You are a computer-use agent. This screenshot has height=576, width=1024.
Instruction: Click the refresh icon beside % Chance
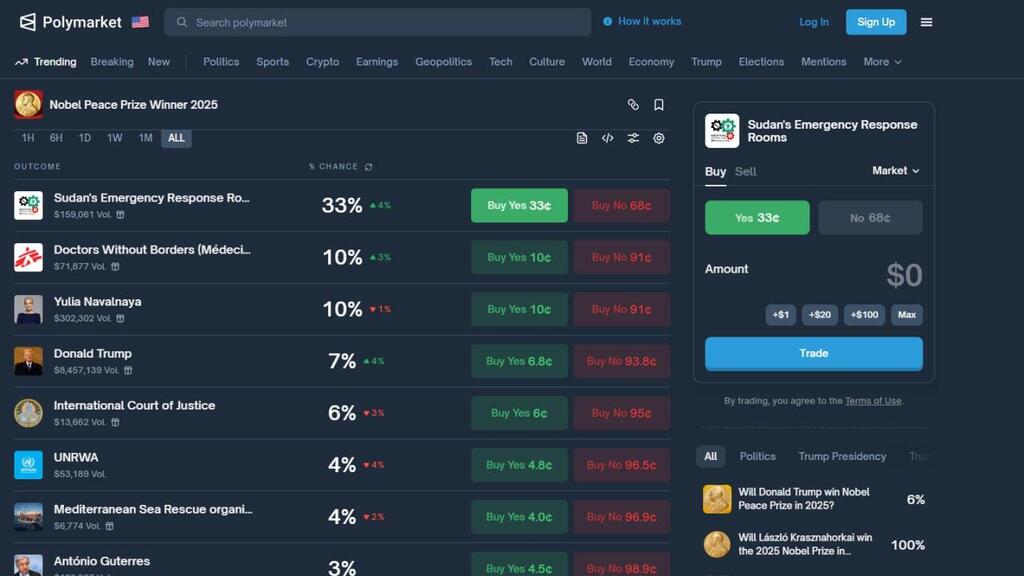click(x=369, y=167)
